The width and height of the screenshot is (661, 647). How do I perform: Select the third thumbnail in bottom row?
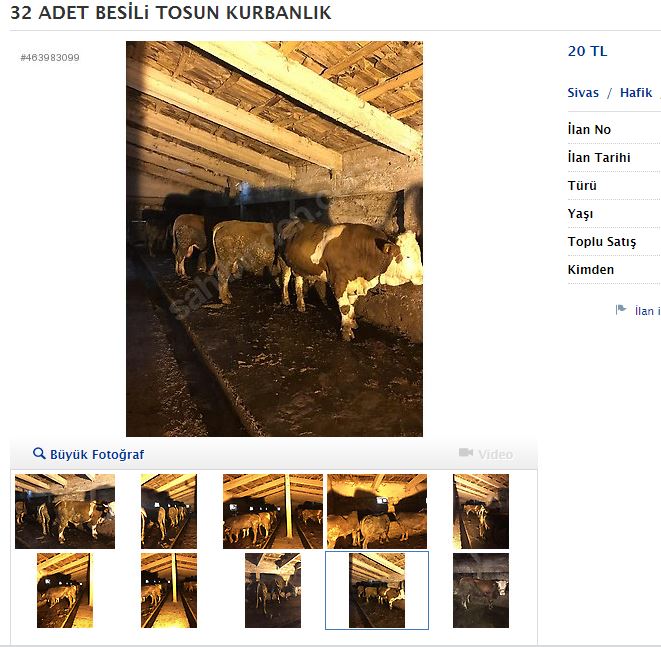[273, 591]
